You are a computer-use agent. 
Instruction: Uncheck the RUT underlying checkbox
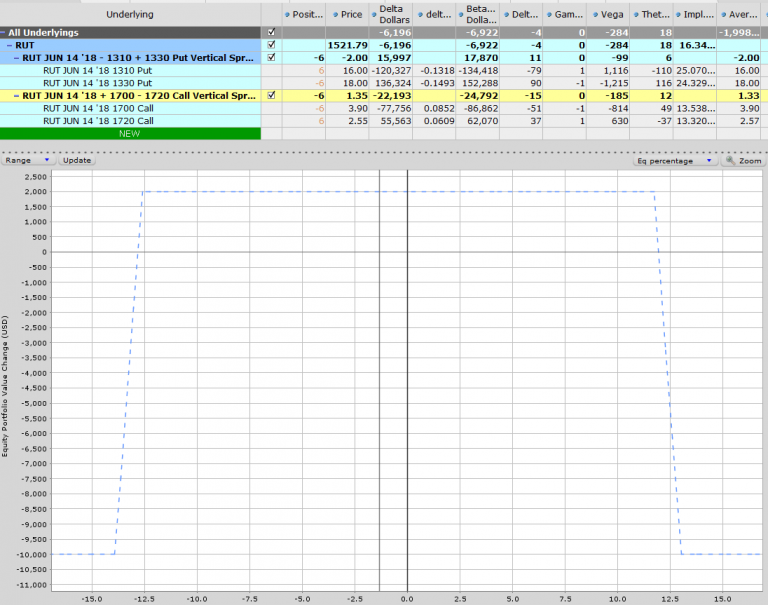point(271,46)
